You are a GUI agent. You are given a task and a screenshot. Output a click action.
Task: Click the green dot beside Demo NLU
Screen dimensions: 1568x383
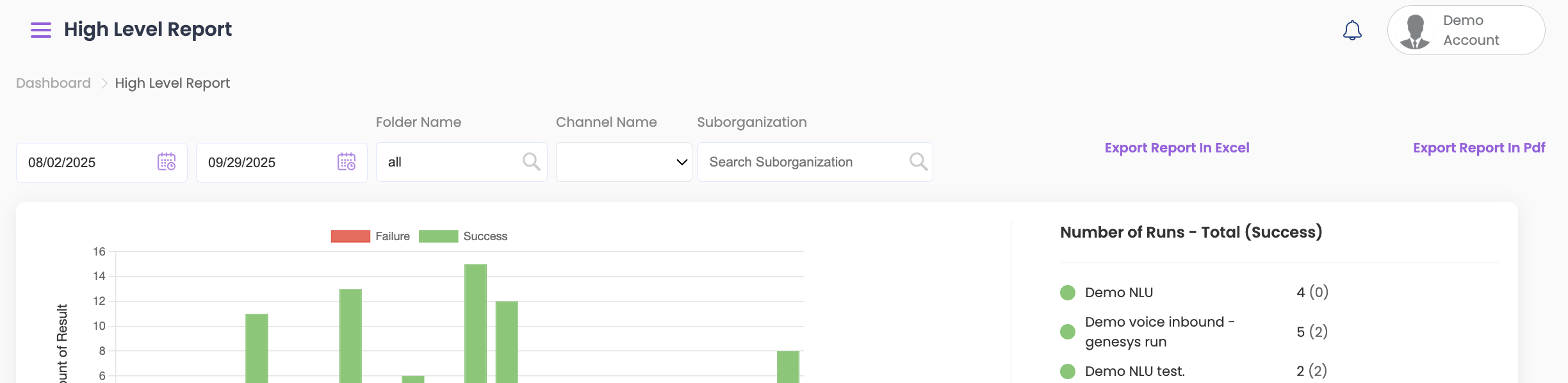1067,293
